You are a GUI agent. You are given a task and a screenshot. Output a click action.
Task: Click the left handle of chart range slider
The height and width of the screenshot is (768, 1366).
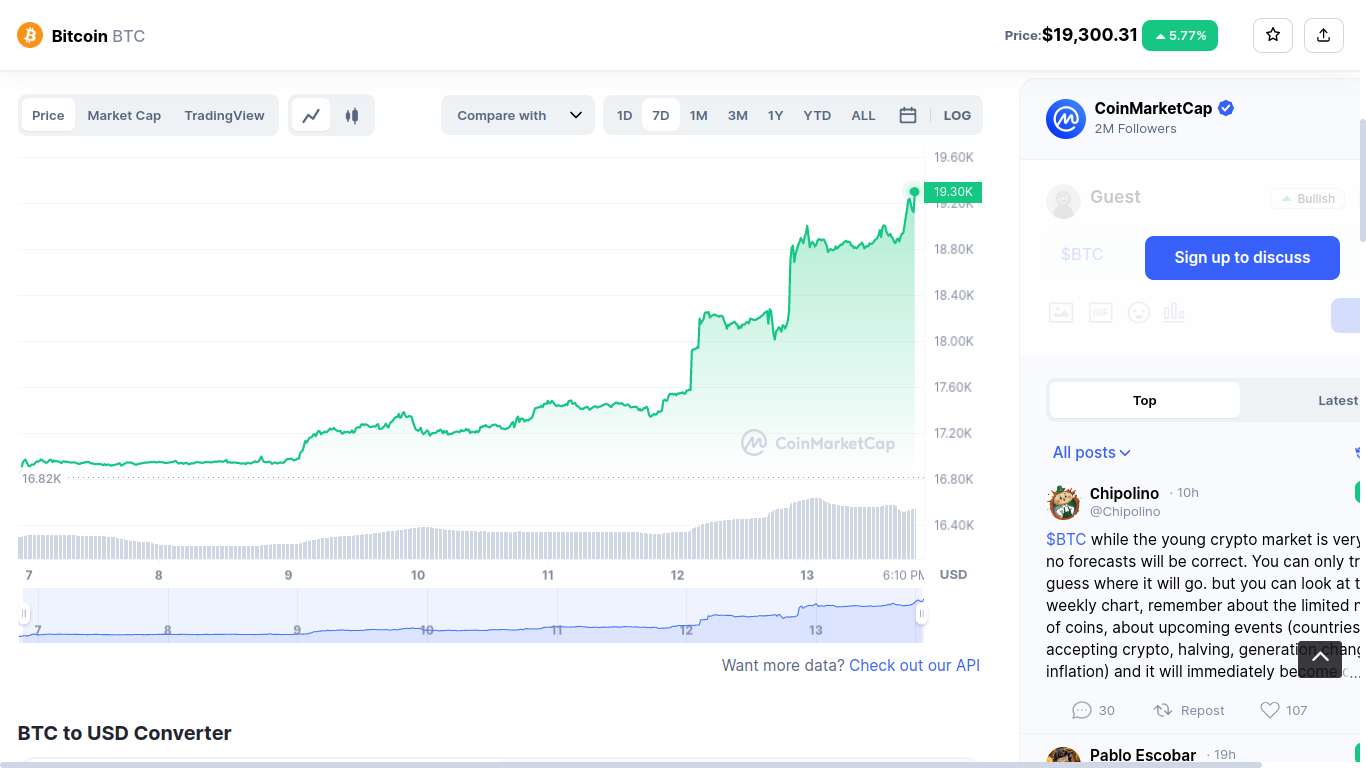pos(24,614)
